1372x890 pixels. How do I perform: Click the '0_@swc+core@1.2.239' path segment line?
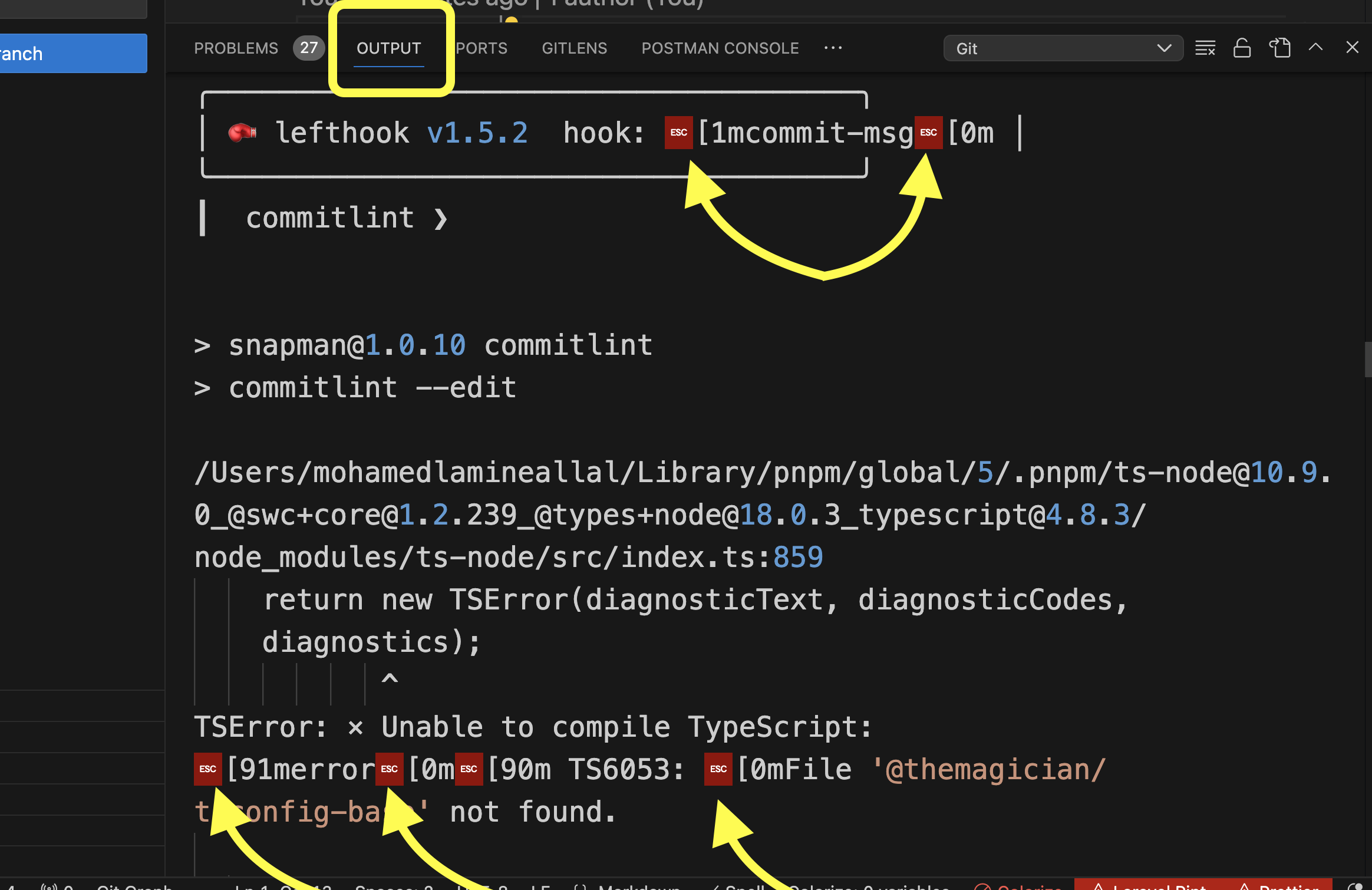[x=670, y=515]
